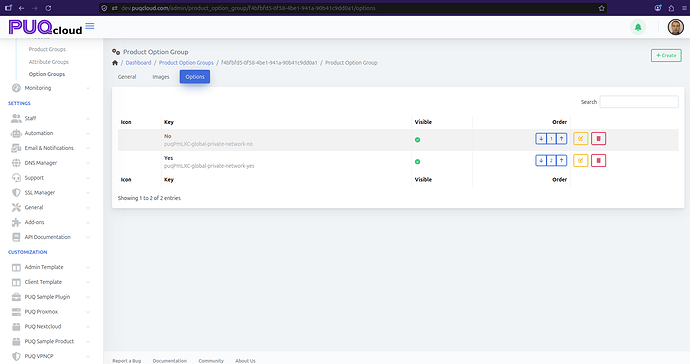
Task: Click the puqPmLXC-global-private-network-no key text
Action: point(208,144)
